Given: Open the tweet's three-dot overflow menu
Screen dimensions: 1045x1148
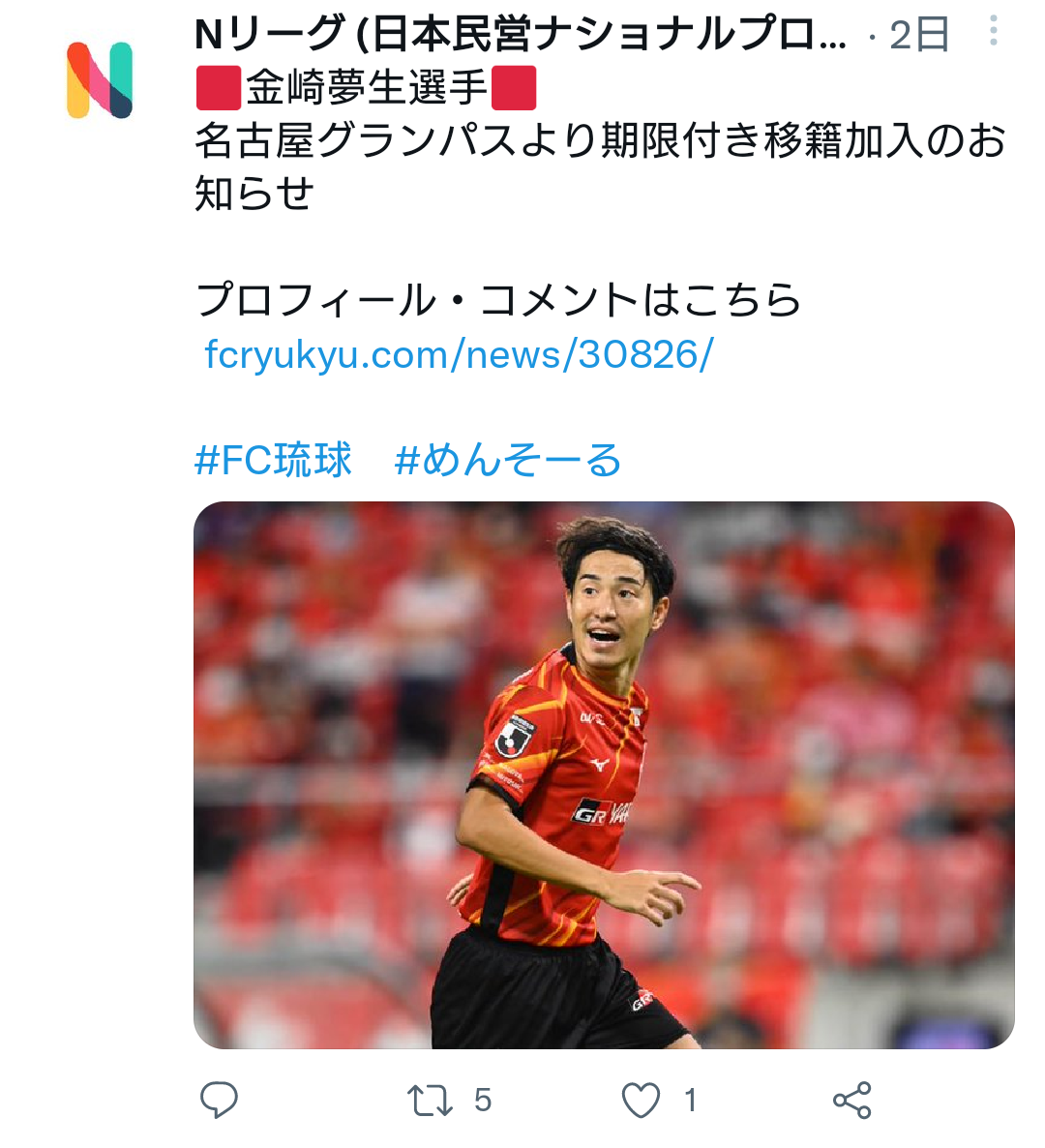Looking at the screenshot, I should coord(993,32).
